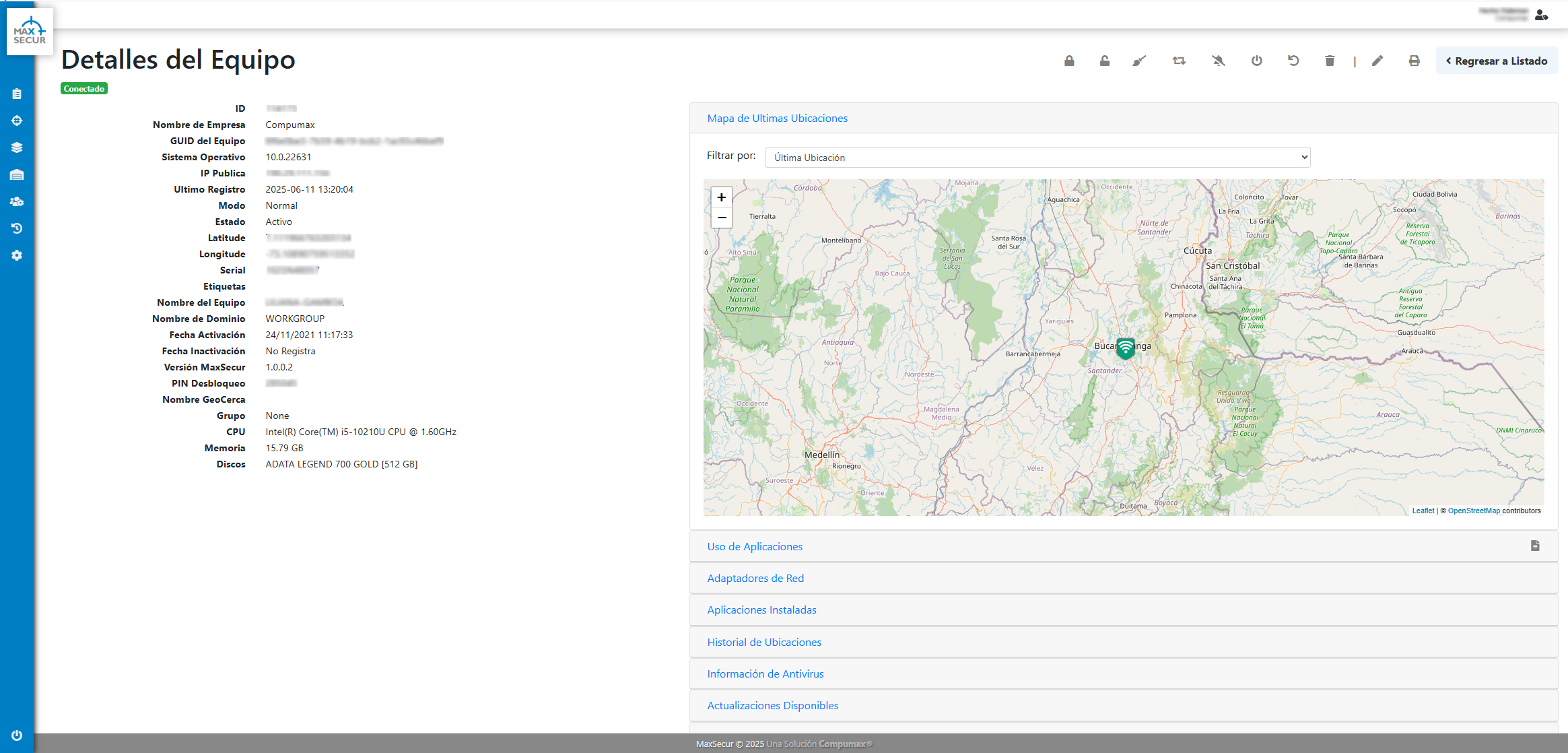Expand Adaptadores de Red section
1568x753 pixels.
[x=756, y=579]
